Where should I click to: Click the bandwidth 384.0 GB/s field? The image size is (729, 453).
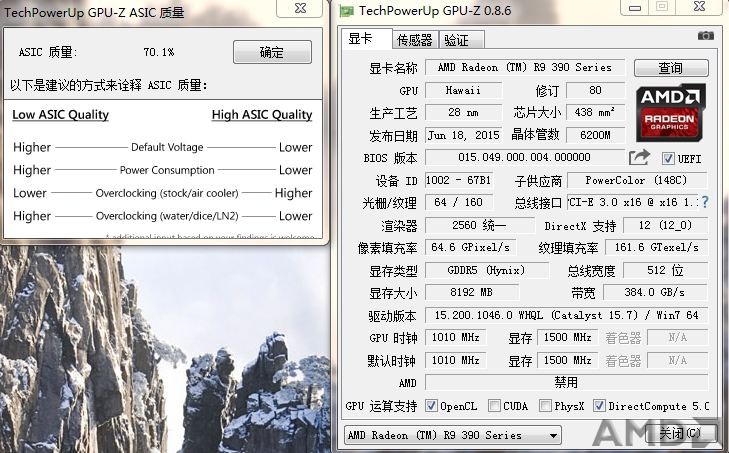tap(655, 293)
